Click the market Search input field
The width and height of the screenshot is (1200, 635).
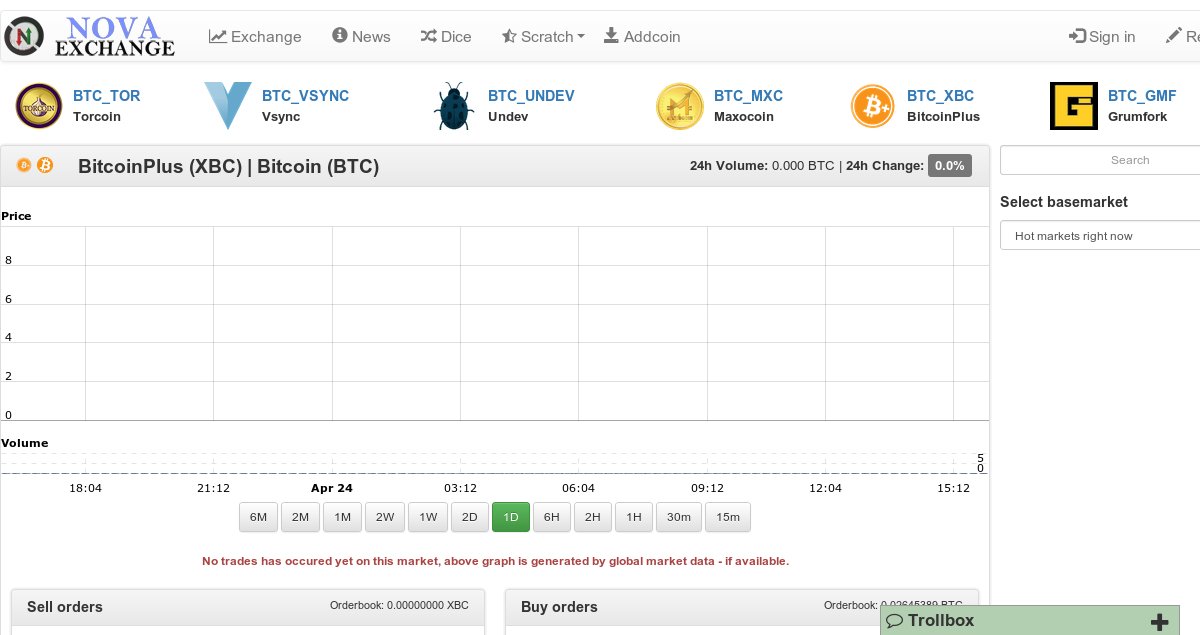click(1100, 160)
